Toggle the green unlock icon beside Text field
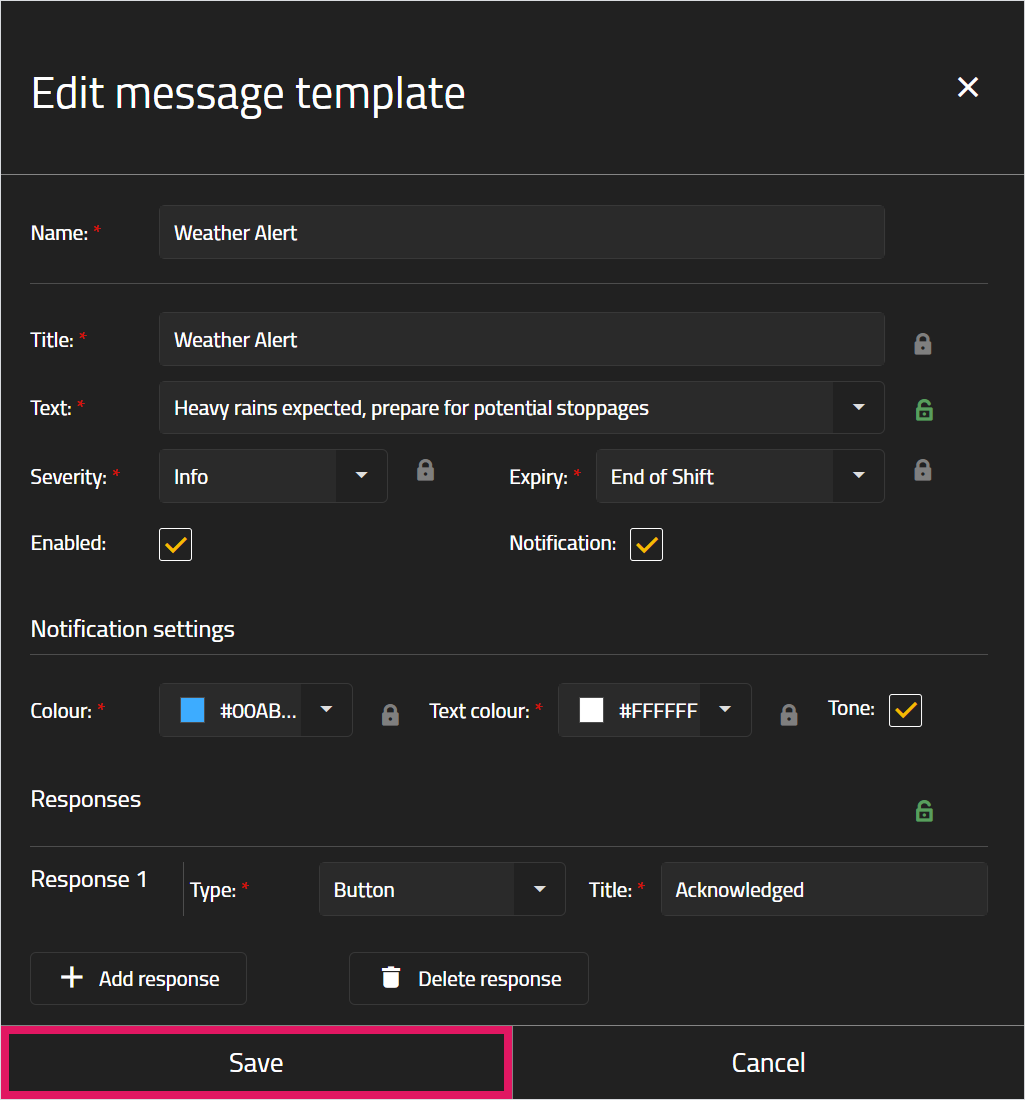Viewport: 1025px width, 1100px height. [924, 410]
